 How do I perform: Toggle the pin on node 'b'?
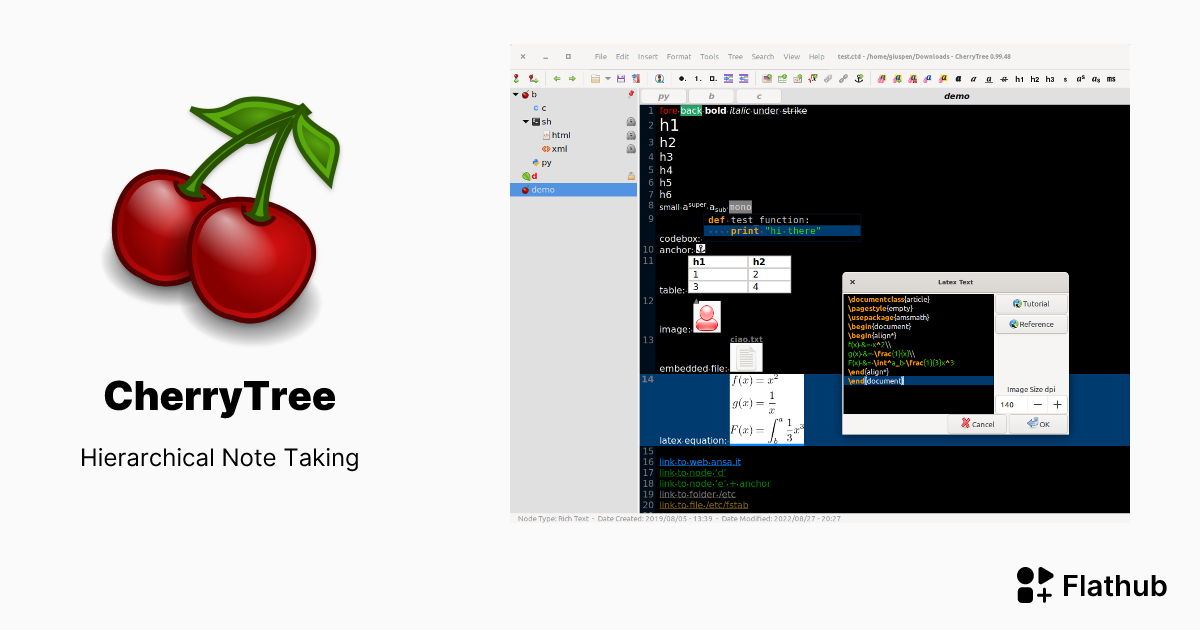(631, 94)
